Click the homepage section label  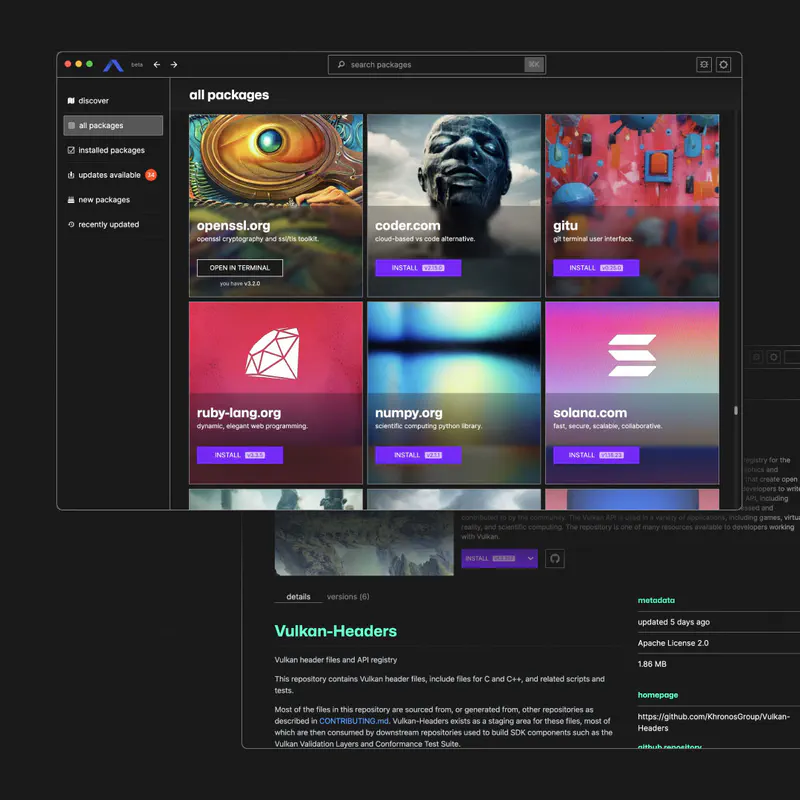[x=658, y=695]
